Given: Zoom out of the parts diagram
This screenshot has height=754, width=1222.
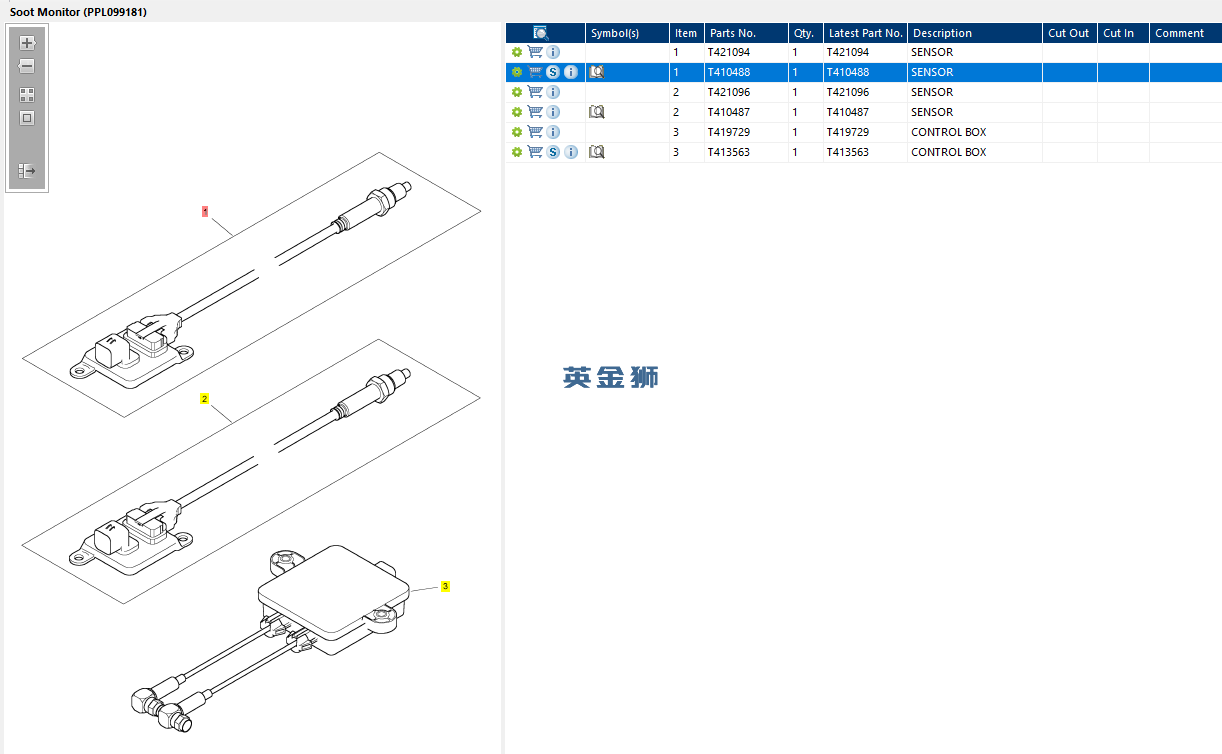Looking at the screenshot, I should tap(27, 66).
